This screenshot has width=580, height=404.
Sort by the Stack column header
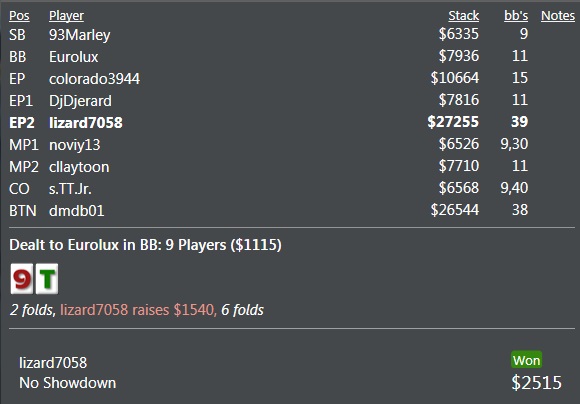coord(463,16)
